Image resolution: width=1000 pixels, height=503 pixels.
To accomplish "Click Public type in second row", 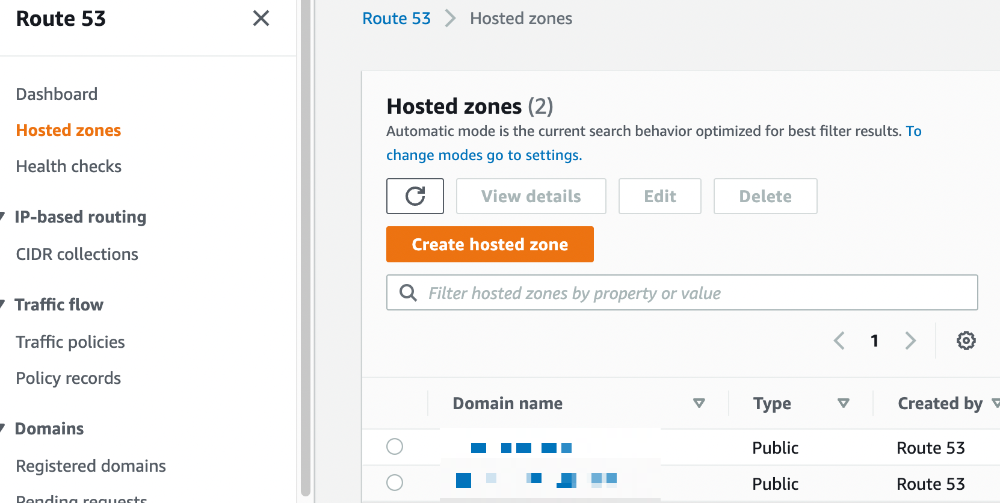I will pyautogui.click(x=775, y=484).
